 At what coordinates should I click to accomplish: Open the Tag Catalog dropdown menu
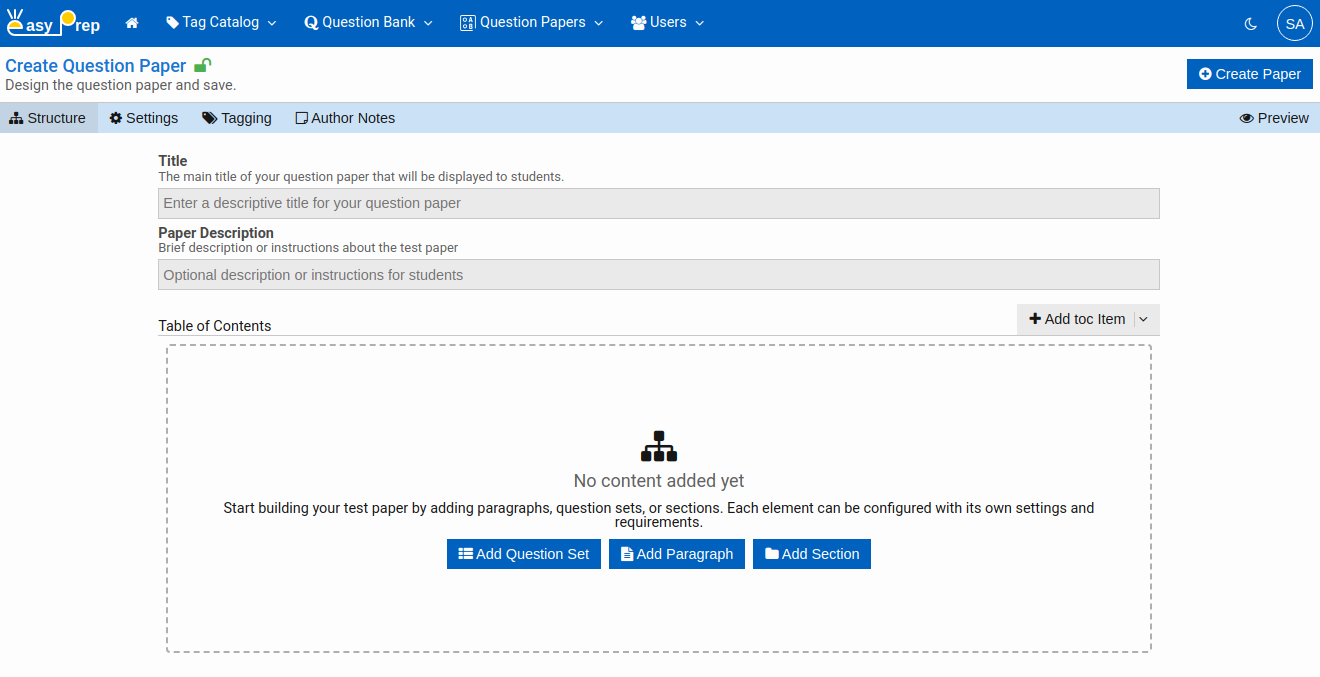221,23
